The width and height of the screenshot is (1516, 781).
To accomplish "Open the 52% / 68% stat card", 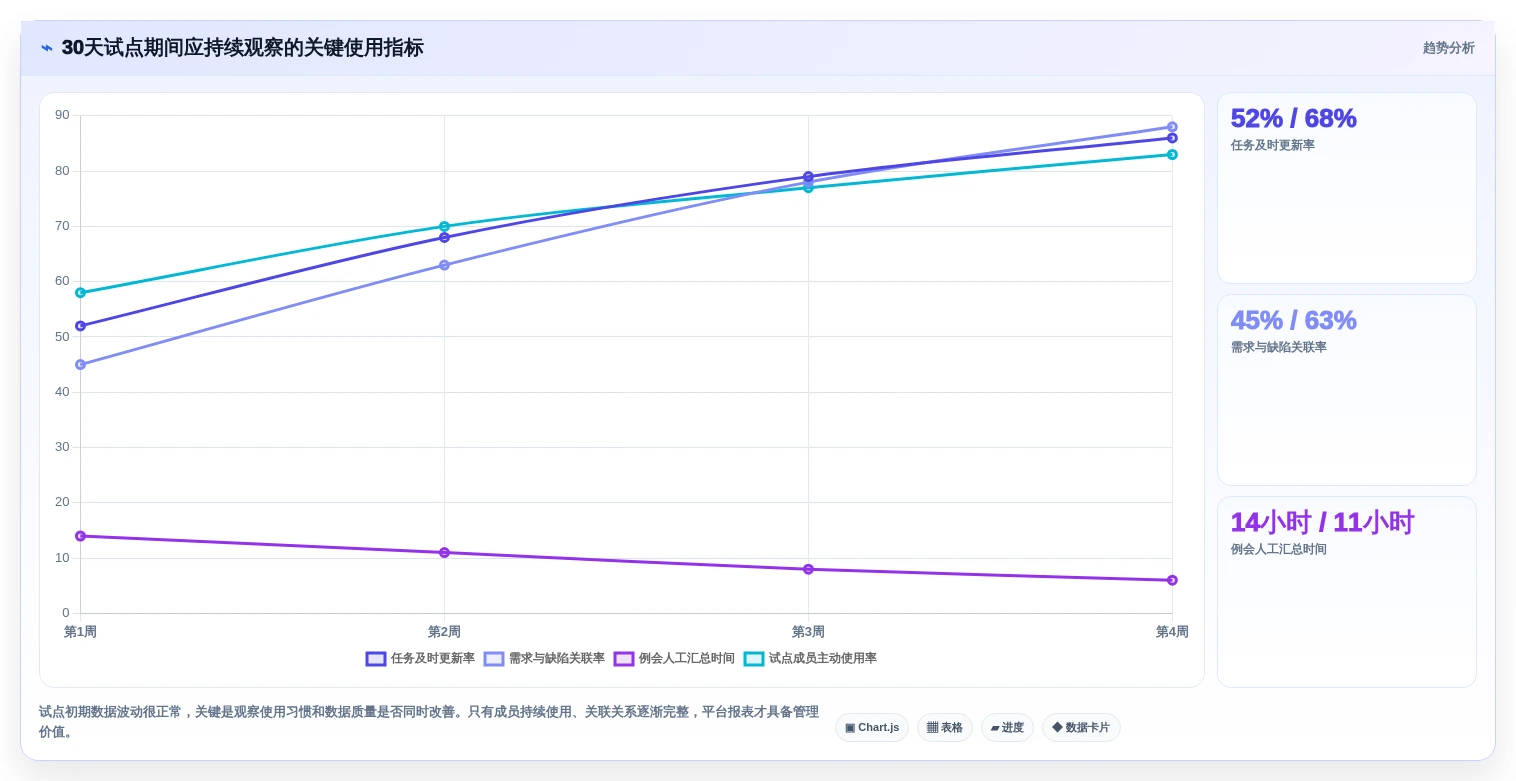I will (1346, 188).
